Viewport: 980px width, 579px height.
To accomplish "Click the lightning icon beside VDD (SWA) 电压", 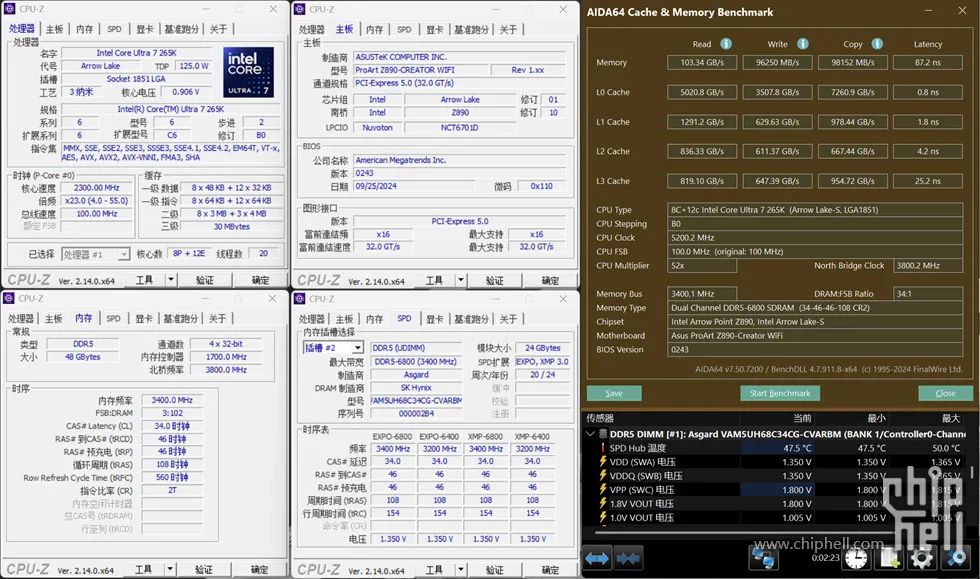I will (603, 462).
